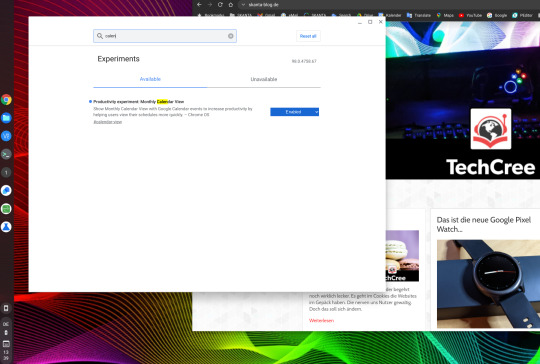The height and width of the screenshot is (364, 540).
Task: Click the Experiments heading
Action: [x=118, y=59]
